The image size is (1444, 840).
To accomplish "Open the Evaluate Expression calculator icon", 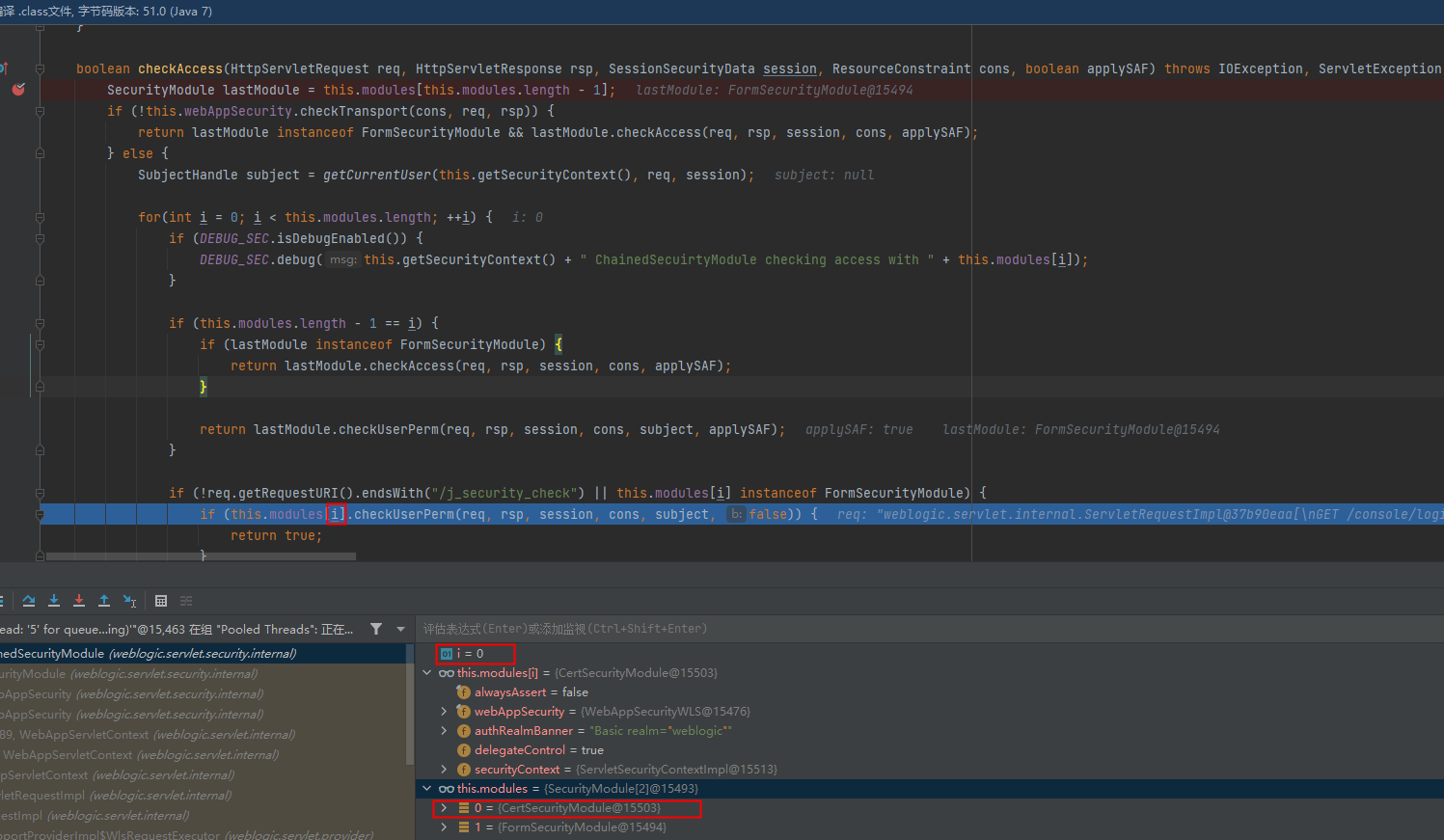I will 161,601.
